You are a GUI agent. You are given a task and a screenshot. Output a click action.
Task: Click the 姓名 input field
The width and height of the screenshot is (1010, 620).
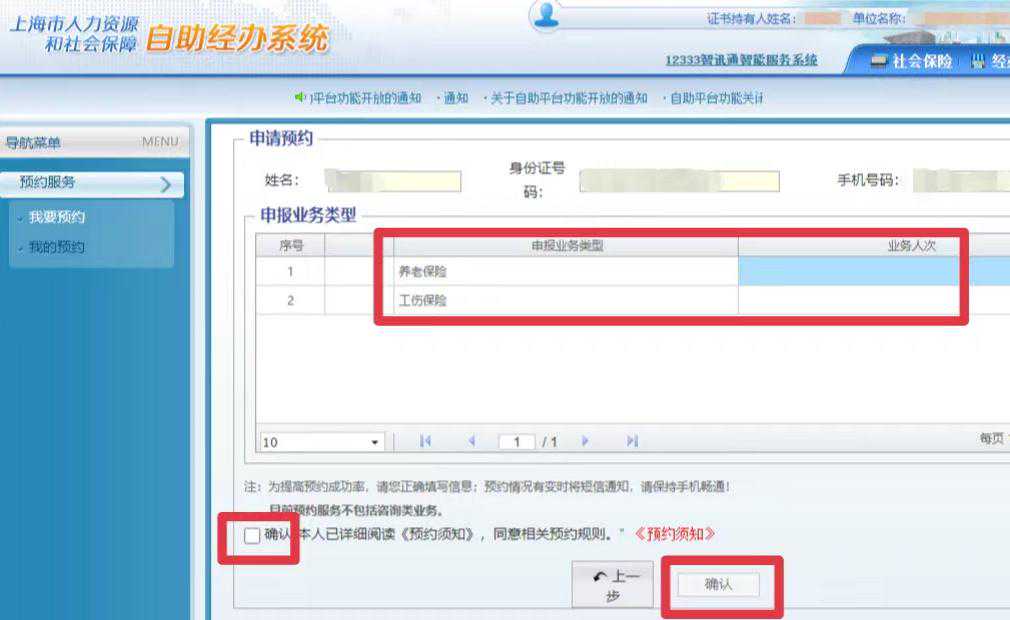(393, 181)
